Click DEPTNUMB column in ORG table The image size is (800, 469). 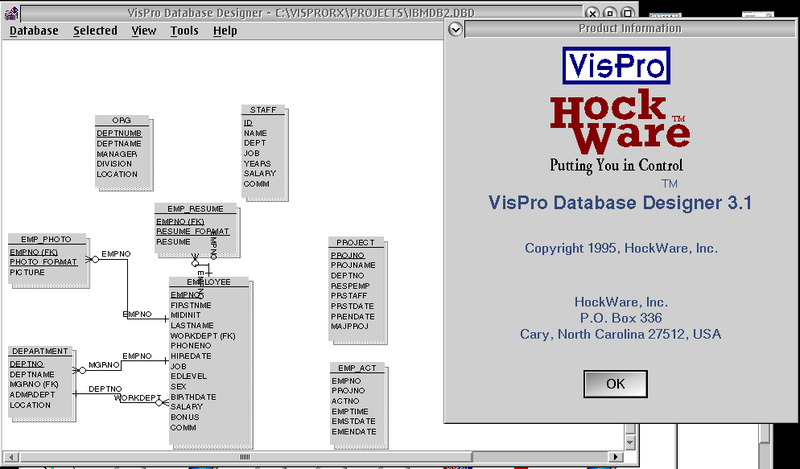(x=119, y=133)
